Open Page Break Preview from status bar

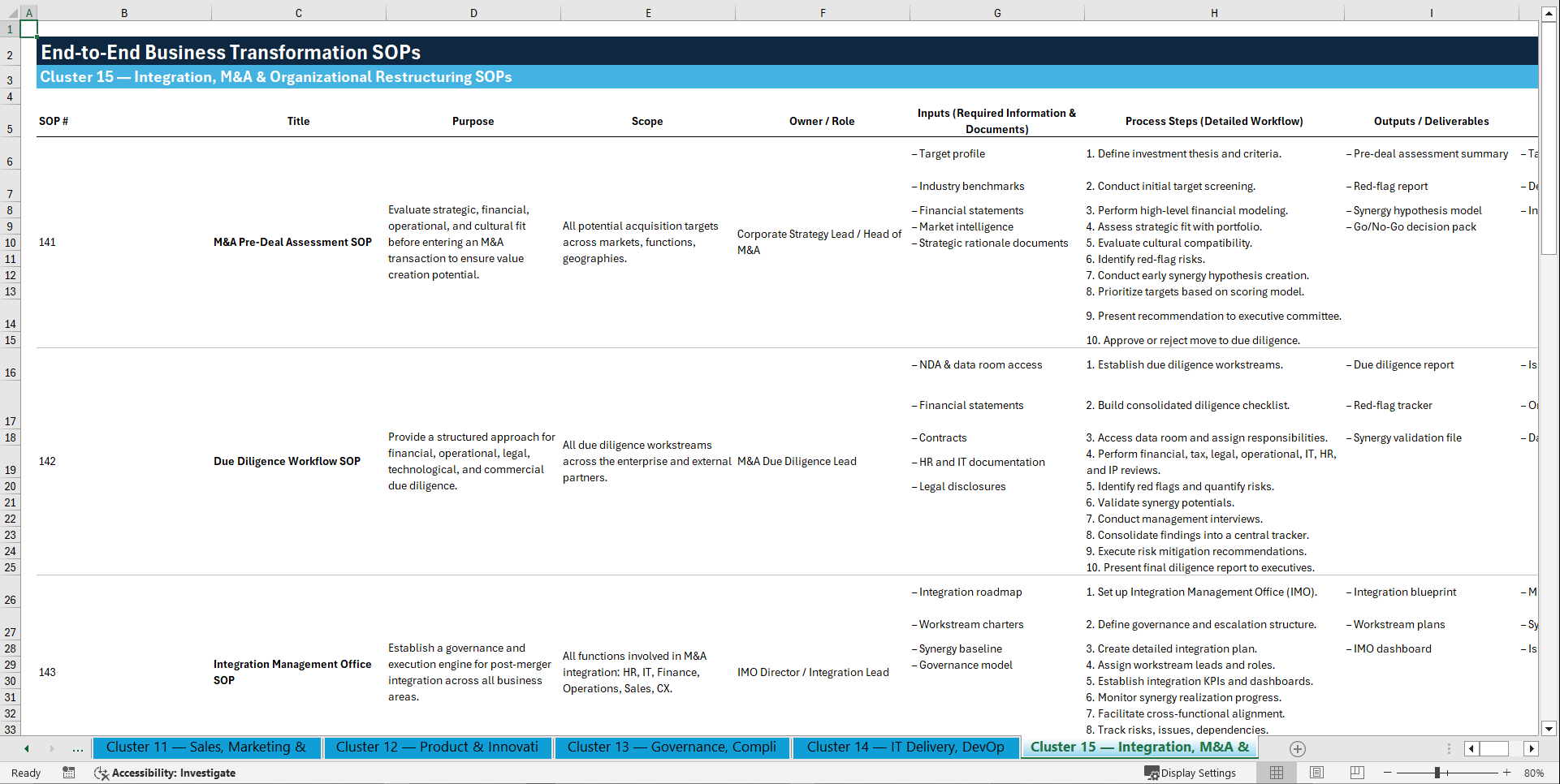click(1357, 773)
